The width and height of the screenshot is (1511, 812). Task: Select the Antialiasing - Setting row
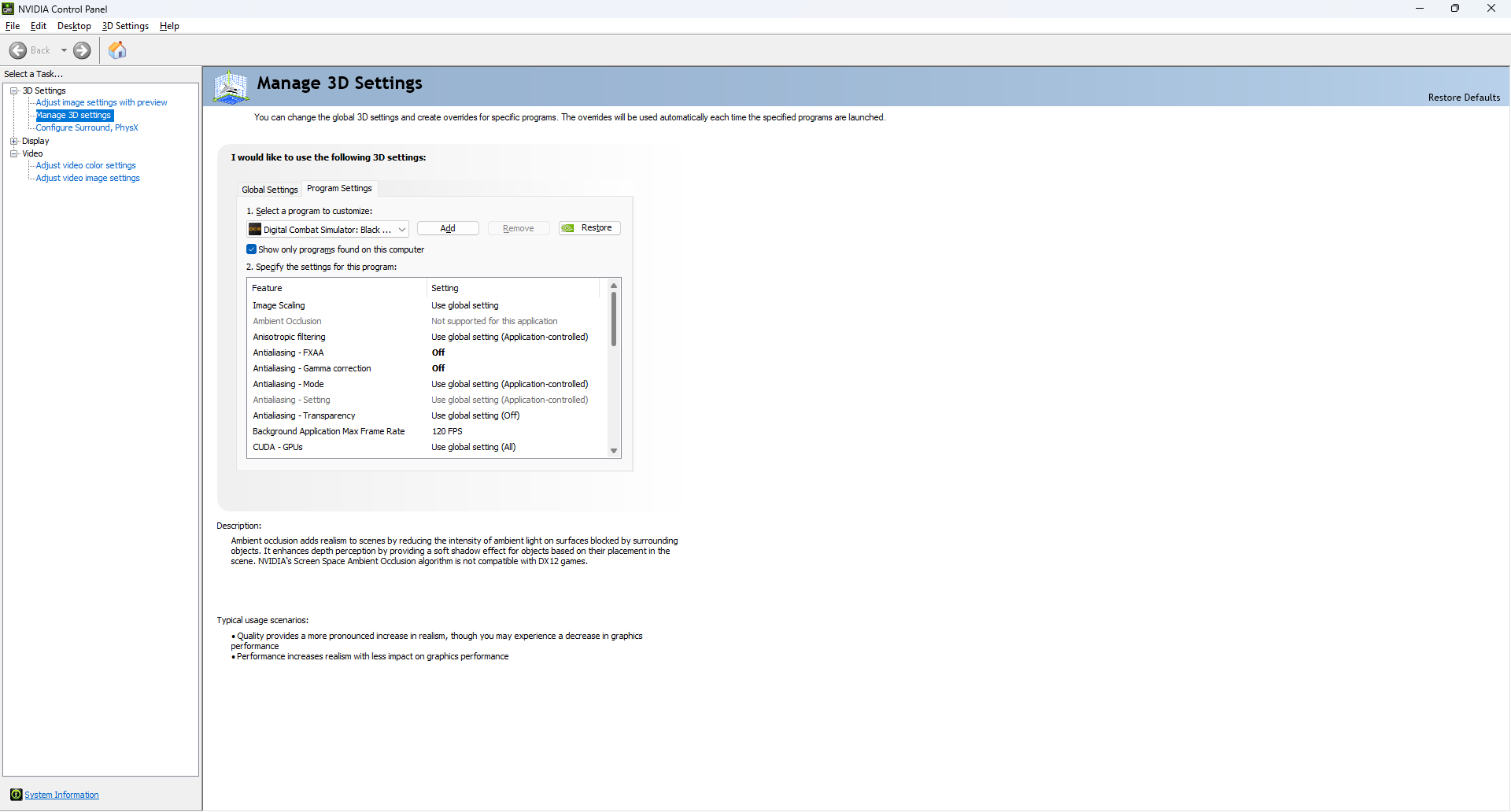[x=427, y=400]
